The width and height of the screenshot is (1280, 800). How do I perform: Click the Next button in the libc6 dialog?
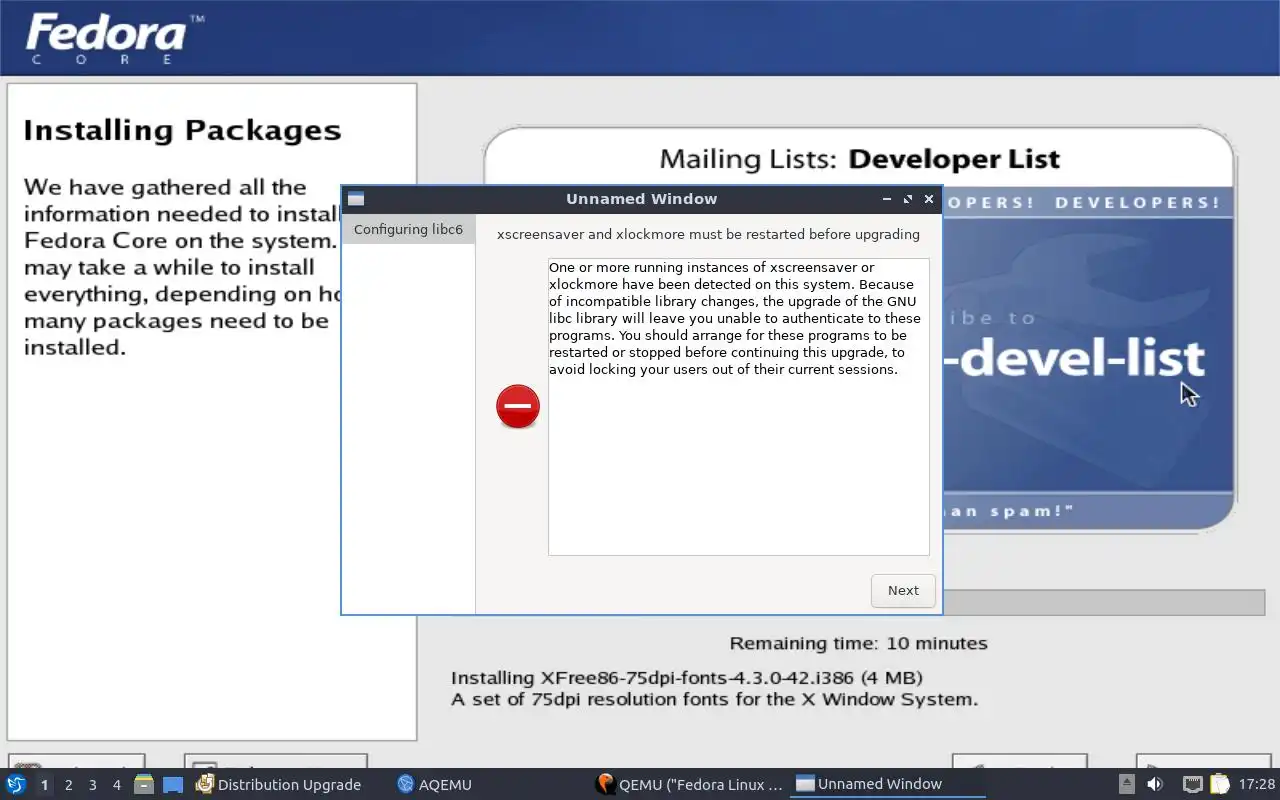(x=903, y=590)
